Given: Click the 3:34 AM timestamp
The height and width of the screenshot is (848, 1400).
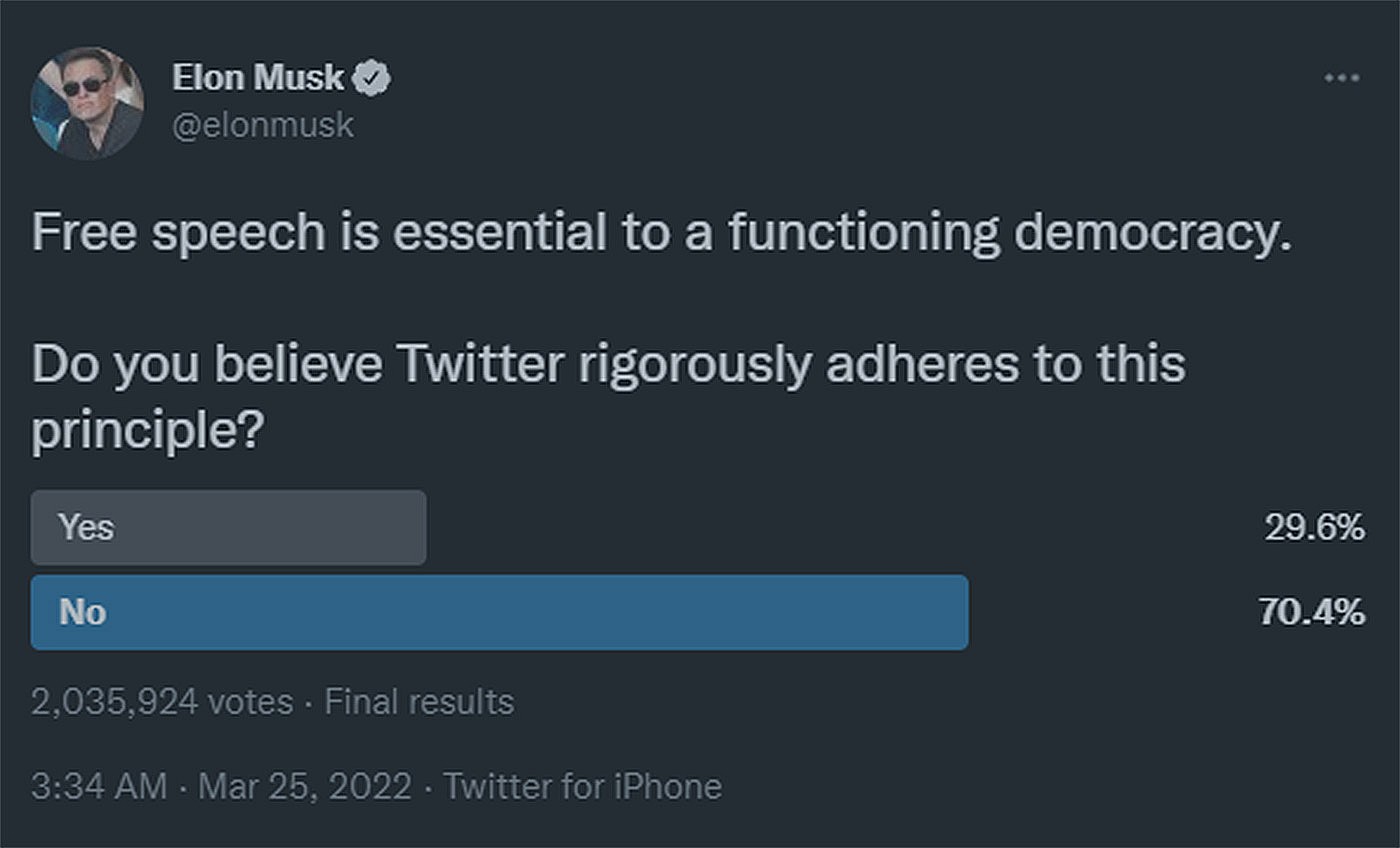Looking at the screenshot, I should pyautogui.click(x=99, y=786).
